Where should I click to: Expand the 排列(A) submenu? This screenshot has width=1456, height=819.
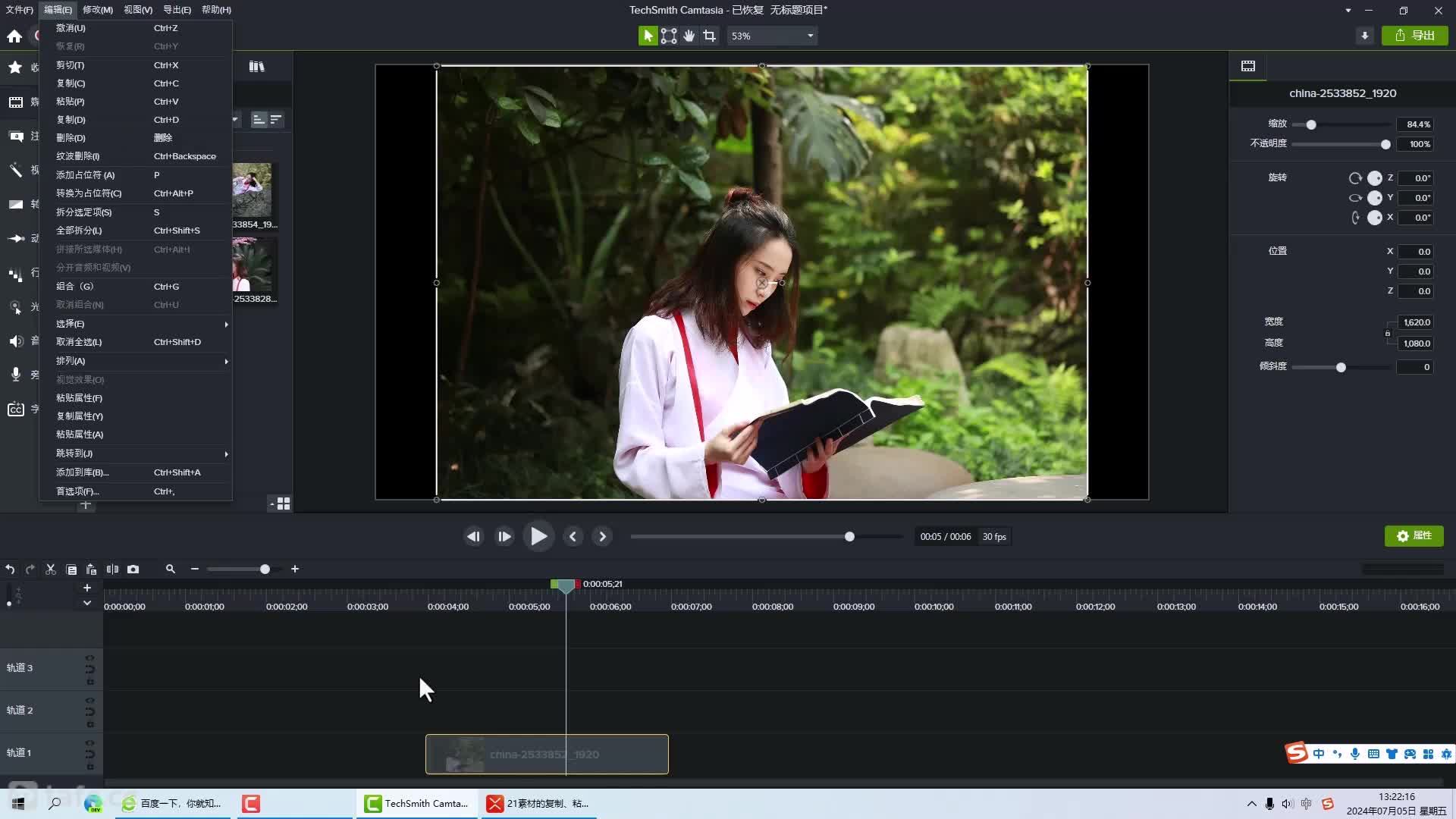[x=136, y=361]
